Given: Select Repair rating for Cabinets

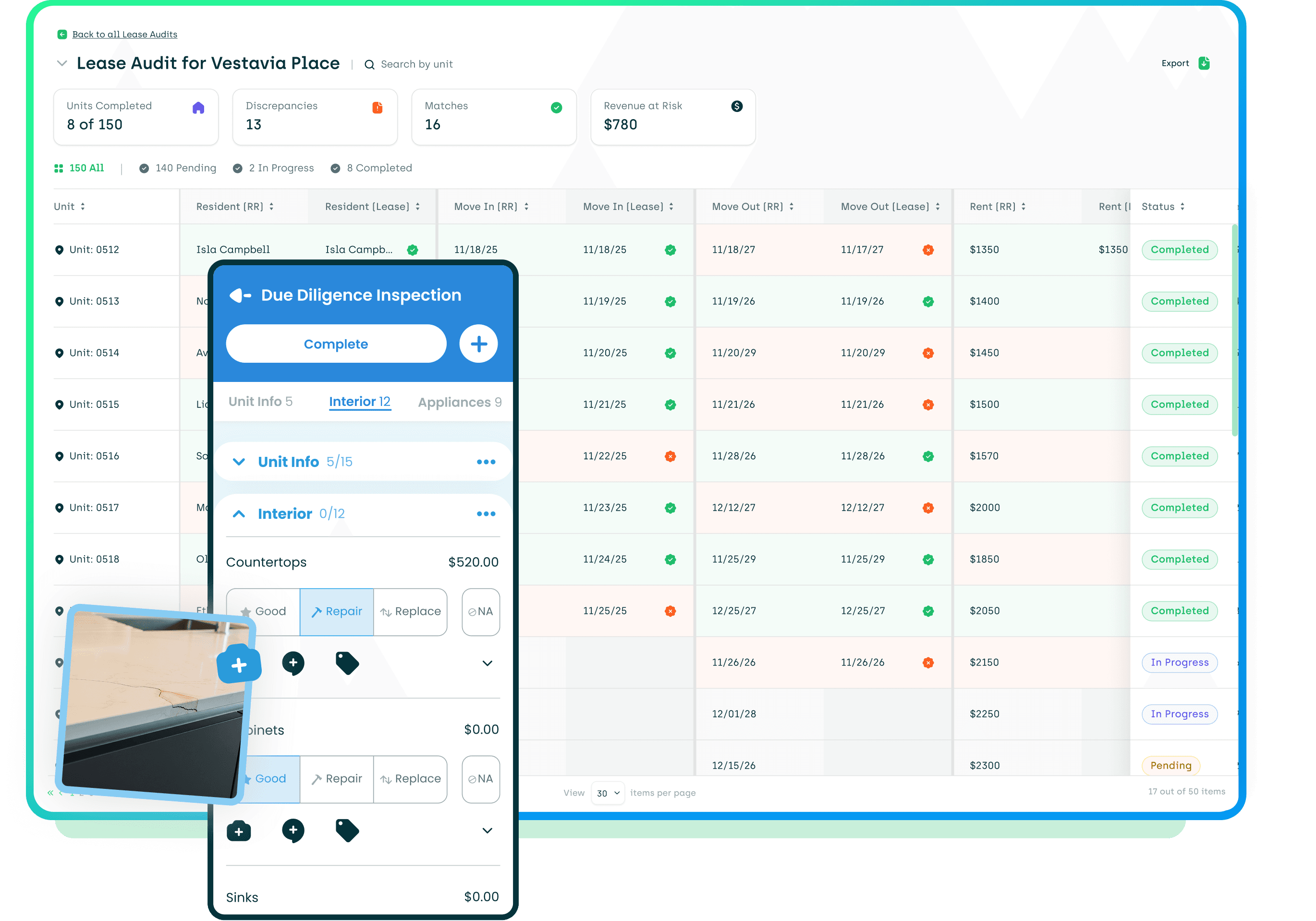Looking at the screenshot, I should (x=337, y=779).
